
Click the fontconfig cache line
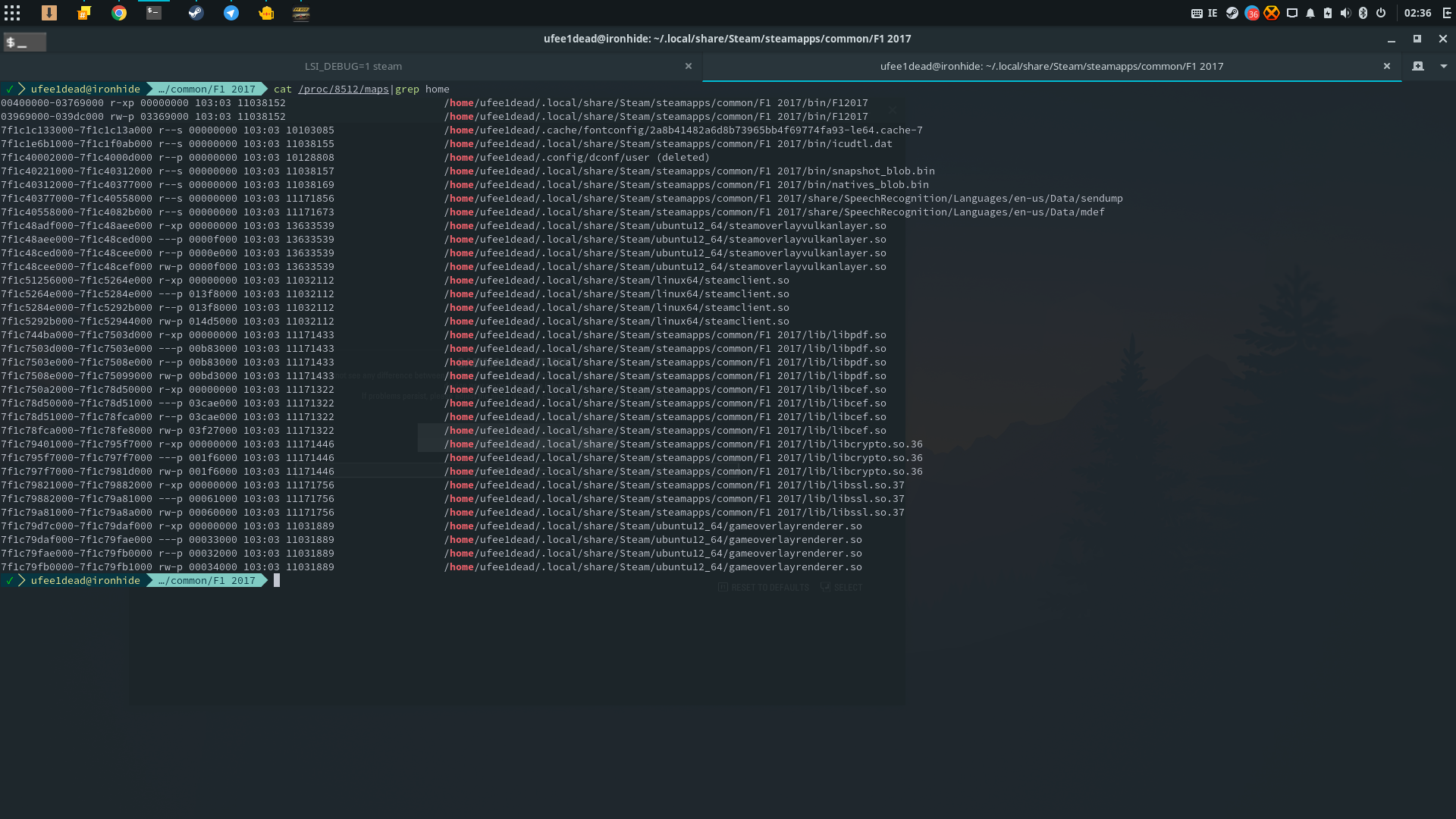coord(462,130)
